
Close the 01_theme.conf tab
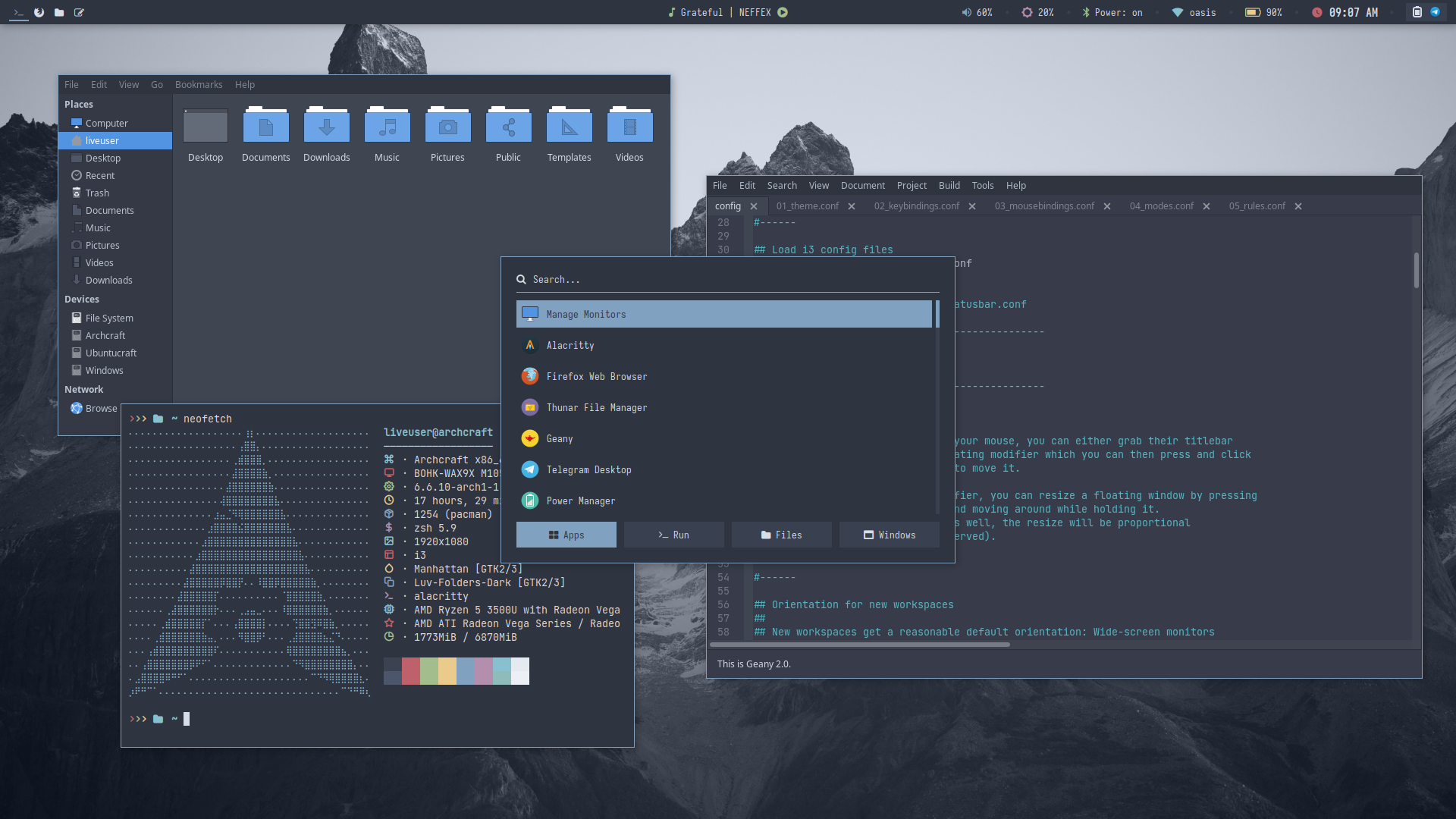(x=852, y=206)
